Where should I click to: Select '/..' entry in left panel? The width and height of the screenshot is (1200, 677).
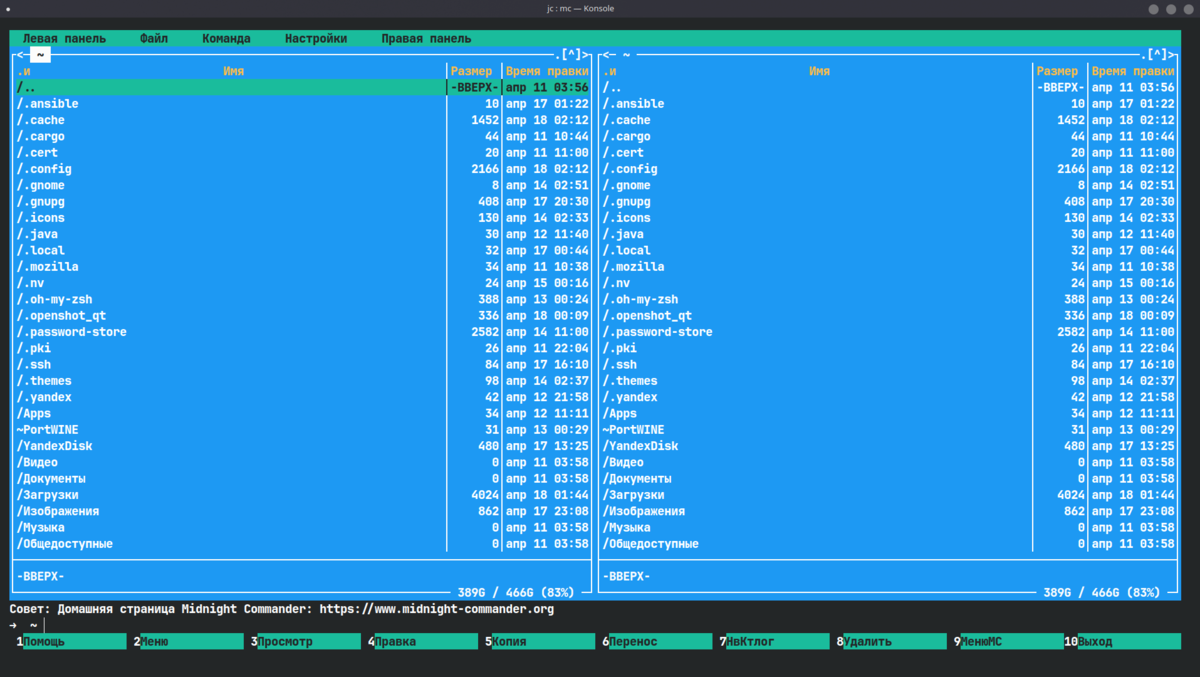tap(302, 87)
